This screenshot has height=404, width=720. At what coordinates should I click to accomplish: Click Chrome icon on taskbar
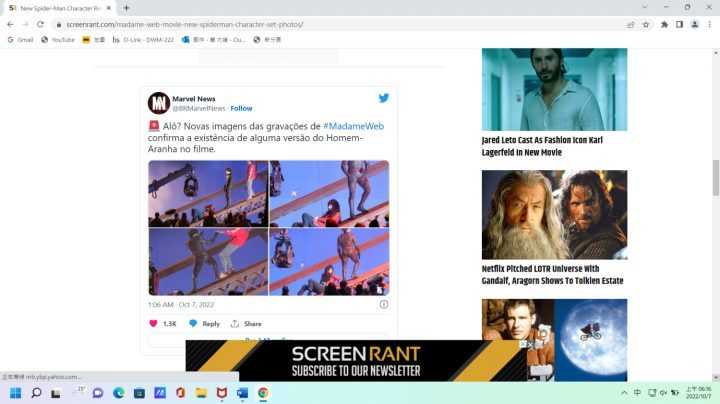click(263, 393)
